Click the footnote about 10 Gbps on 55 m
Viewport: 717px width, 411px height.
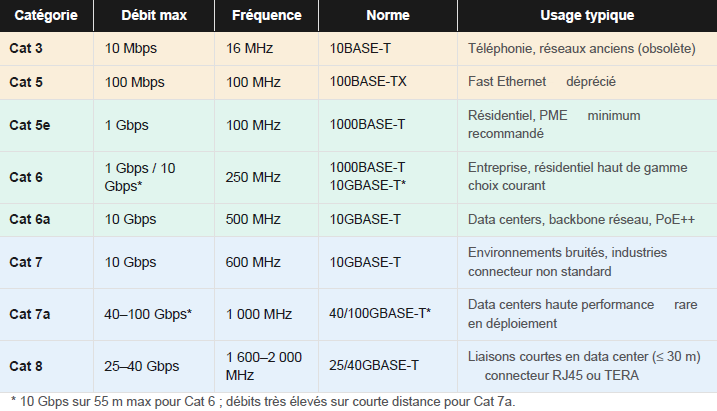(264, 401)
